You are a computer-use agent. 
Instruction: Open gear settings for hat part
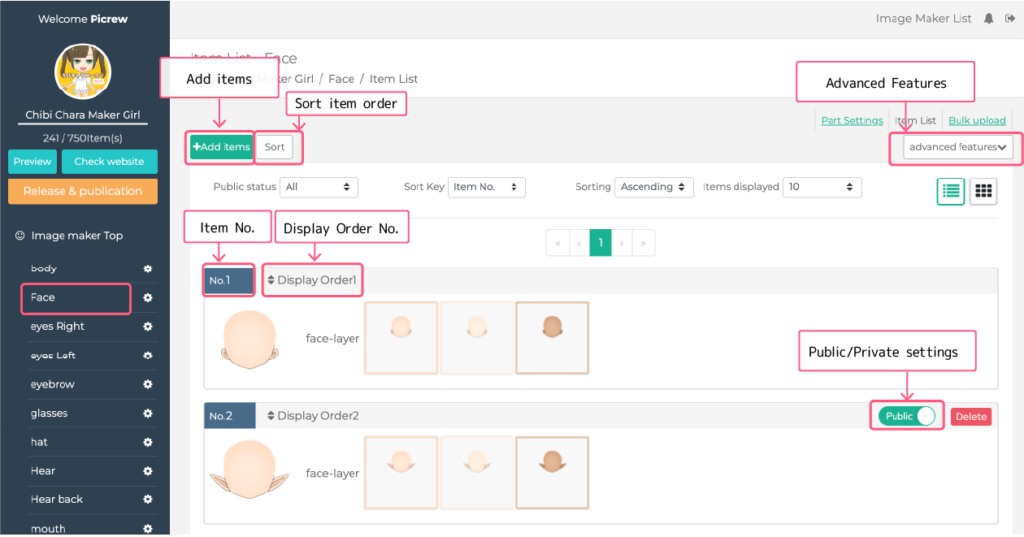click(148, 442)
